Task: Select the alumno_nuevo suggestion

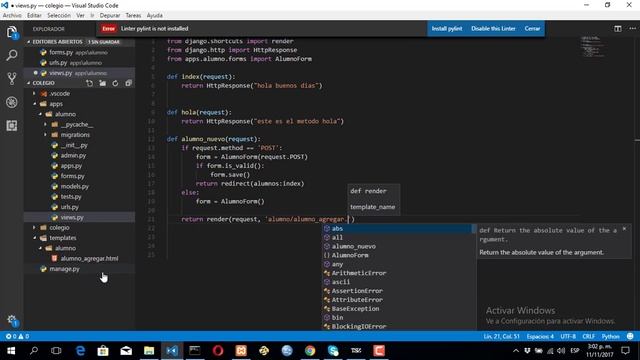Action: [399, 246]
